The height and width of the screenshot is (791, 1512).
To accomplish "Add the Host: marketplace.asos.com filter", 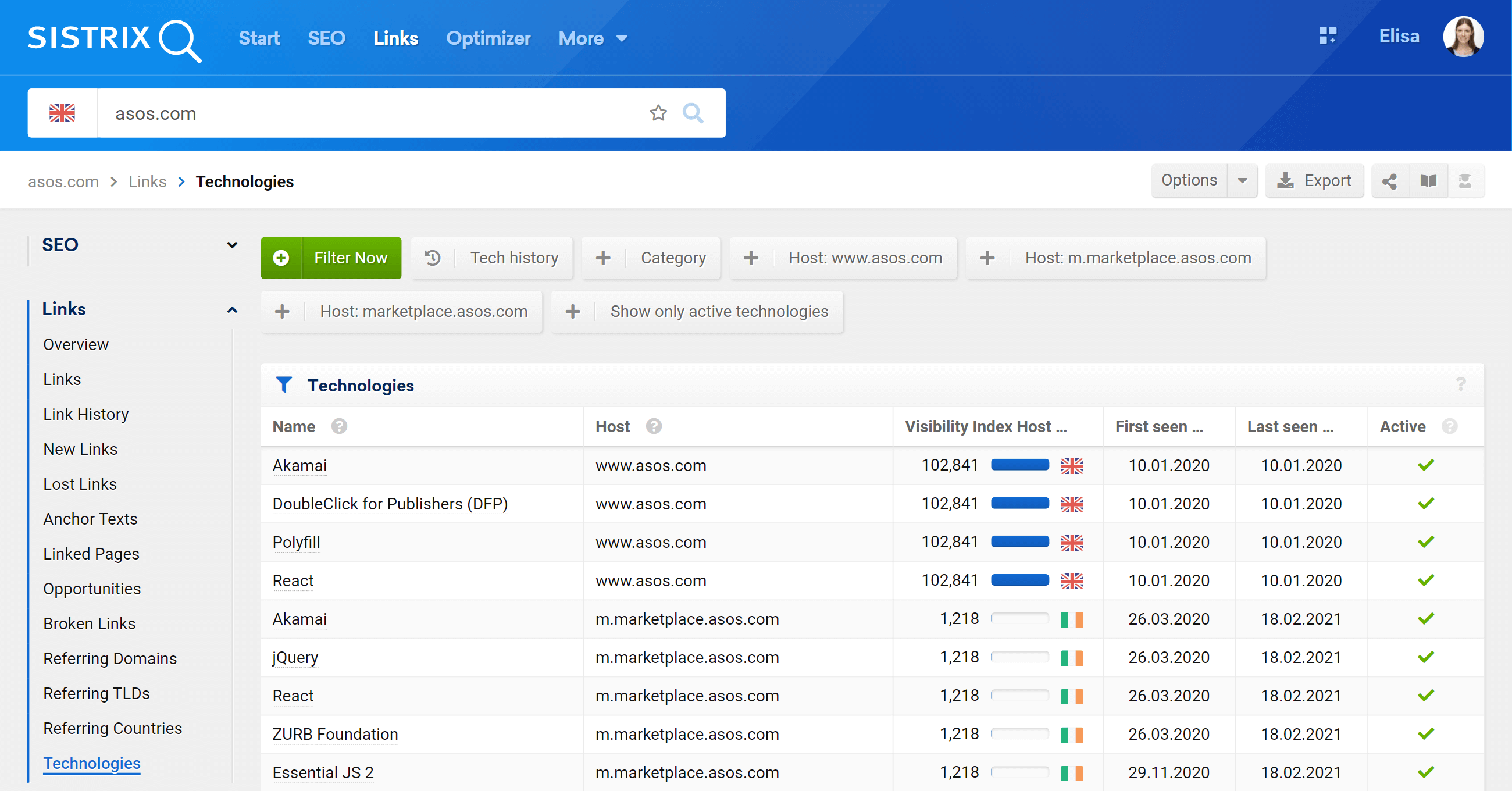I will click(x=401, y=311).
